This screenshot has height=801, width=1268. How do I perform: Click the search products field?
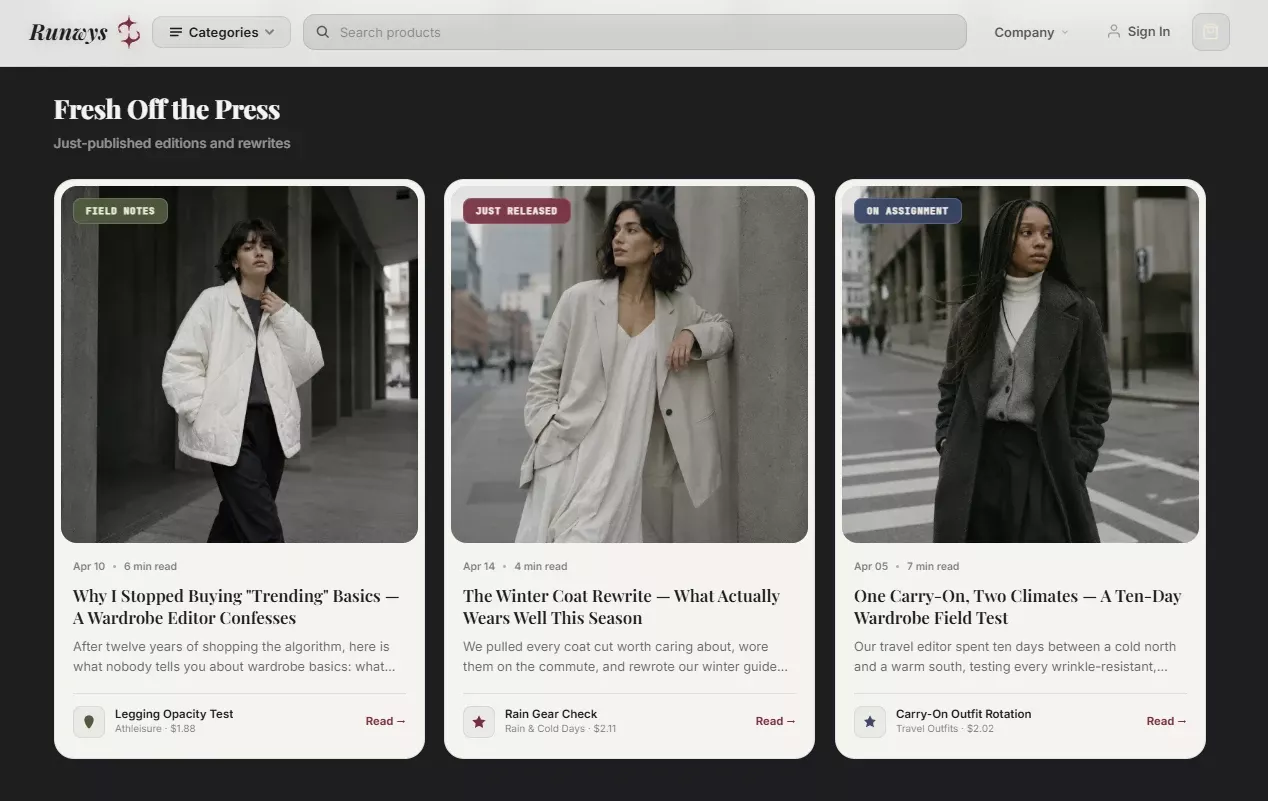coord(635,32)
